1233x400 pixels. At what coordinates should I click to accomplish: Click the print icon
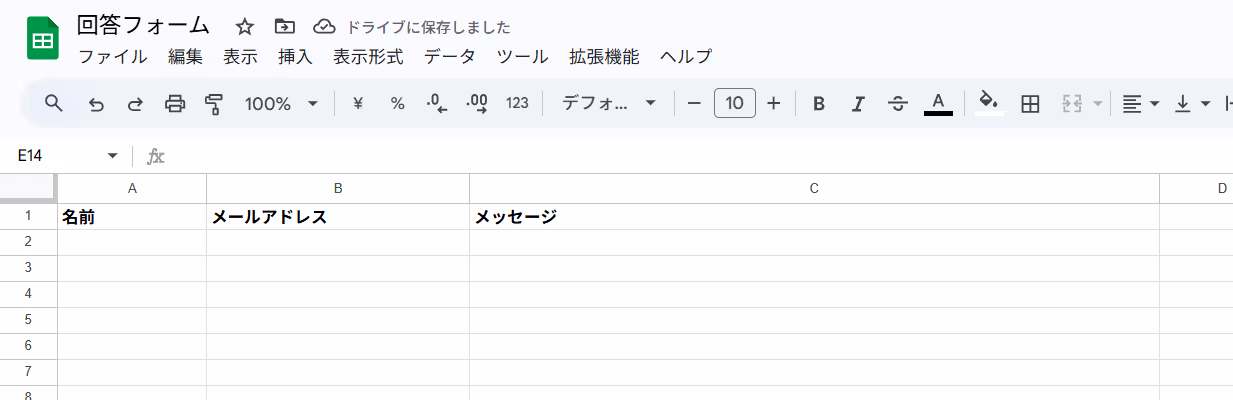(x=175, y=103)
